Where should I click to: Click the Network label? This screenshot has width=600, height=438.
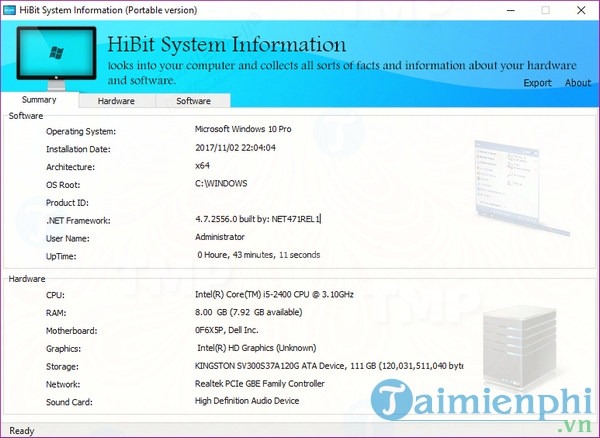click(x=63, y=384)
